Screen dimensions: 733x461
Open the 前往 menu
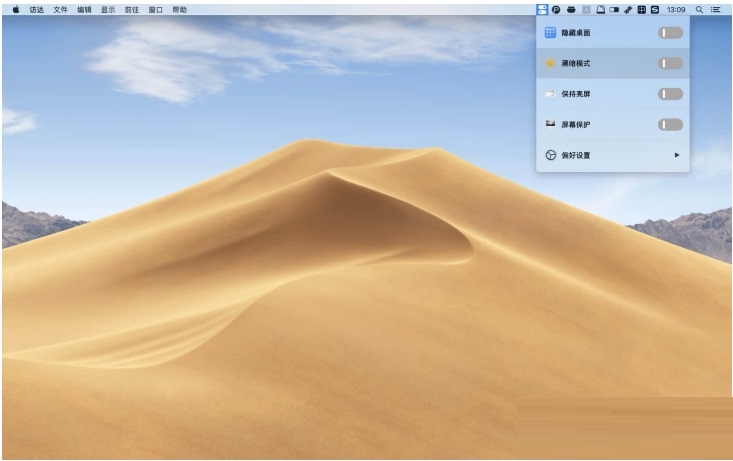pos(132,10)
